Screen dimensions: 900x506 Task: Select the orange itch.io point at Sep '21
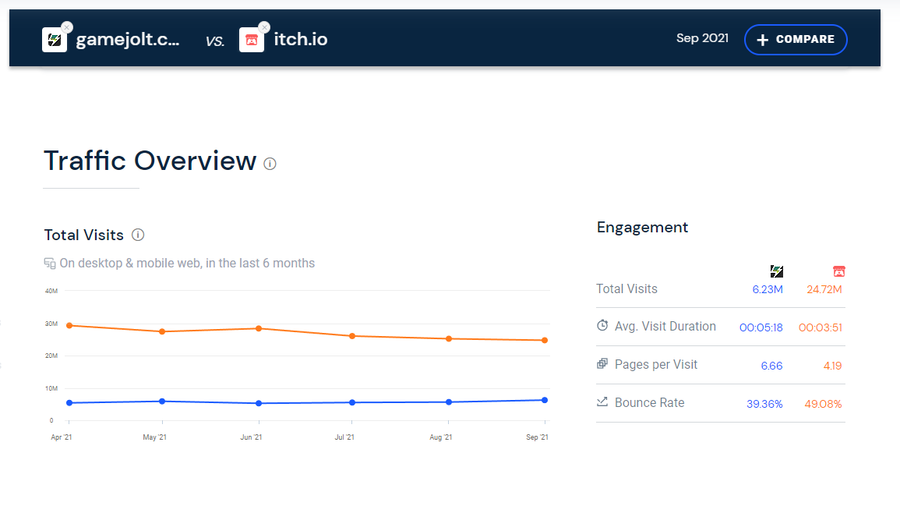(545, 340)
